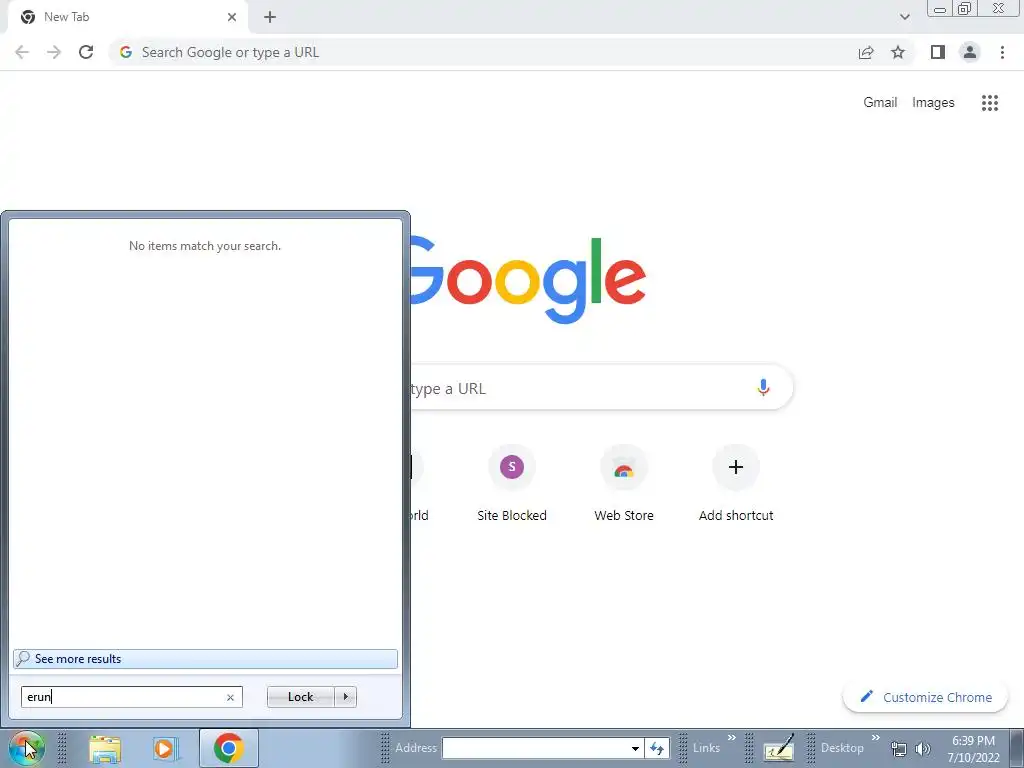Open the Web Store shortcut
Screen dimensions: 1024x768
click(x=624, y=484)
